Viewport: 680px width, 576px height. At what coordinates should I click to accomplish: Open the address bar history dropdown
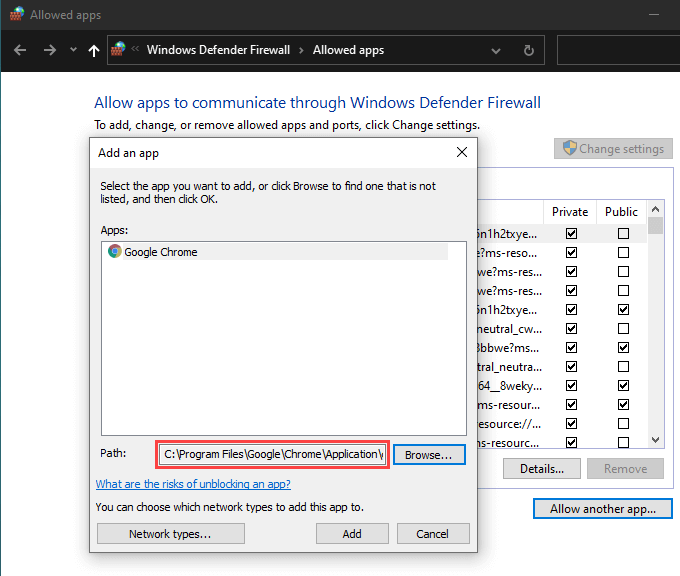(x=497, y=50)
